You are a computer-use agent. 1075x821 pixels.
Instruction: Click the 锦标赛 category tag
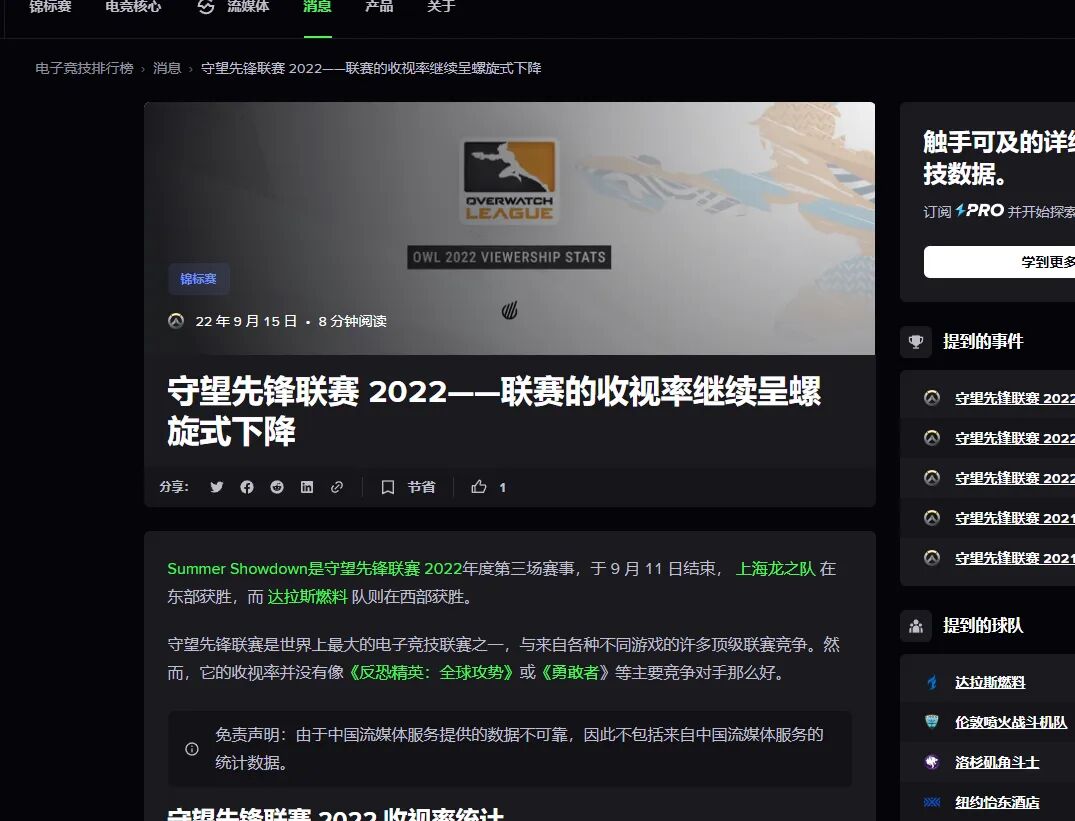[x=198, y=279]
